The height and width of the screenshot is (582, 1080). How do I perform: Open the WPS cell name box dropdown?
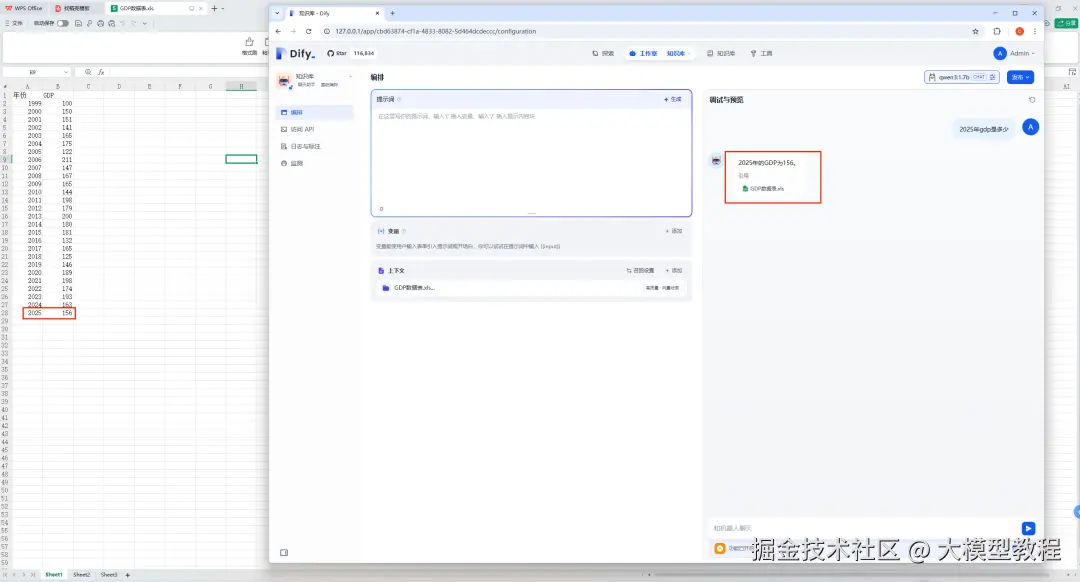65,72
